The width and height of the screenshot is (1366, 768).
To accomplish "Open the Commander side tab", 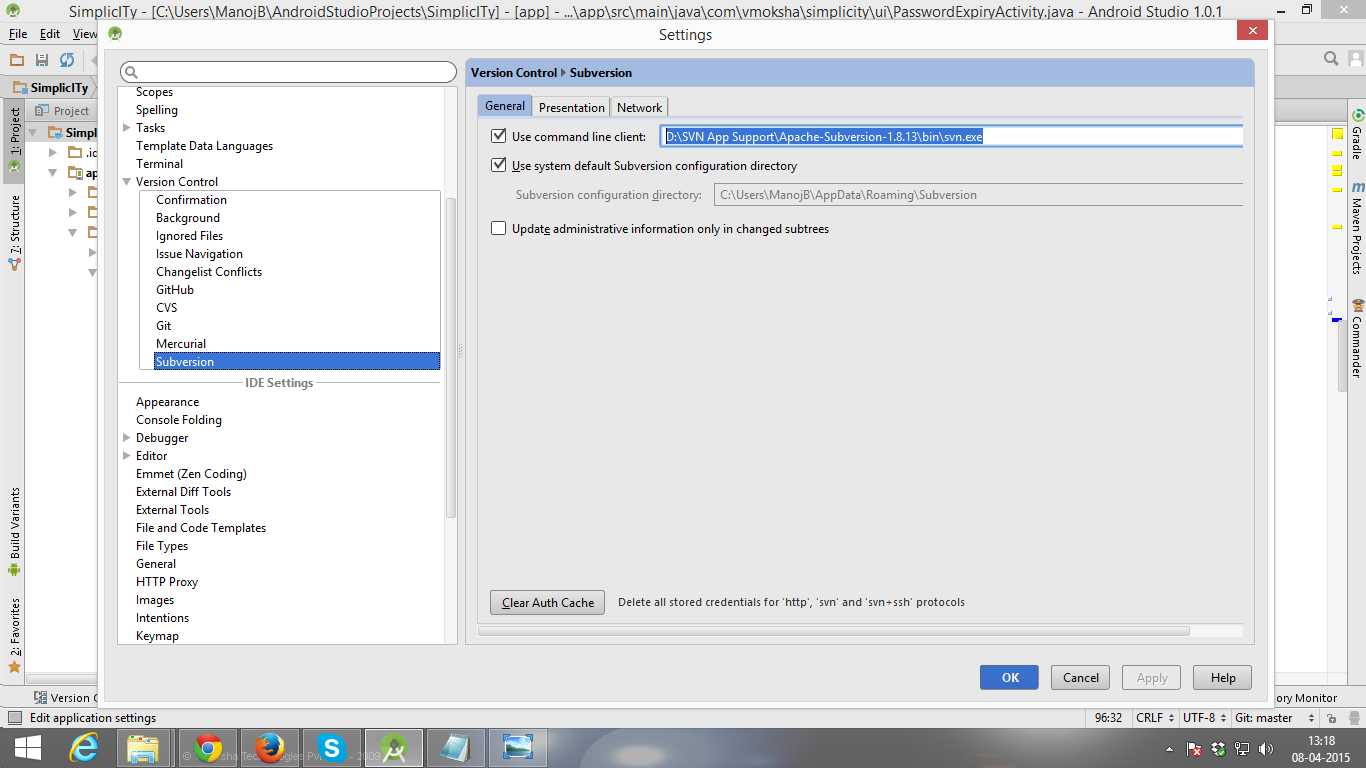I will 1358,338.
